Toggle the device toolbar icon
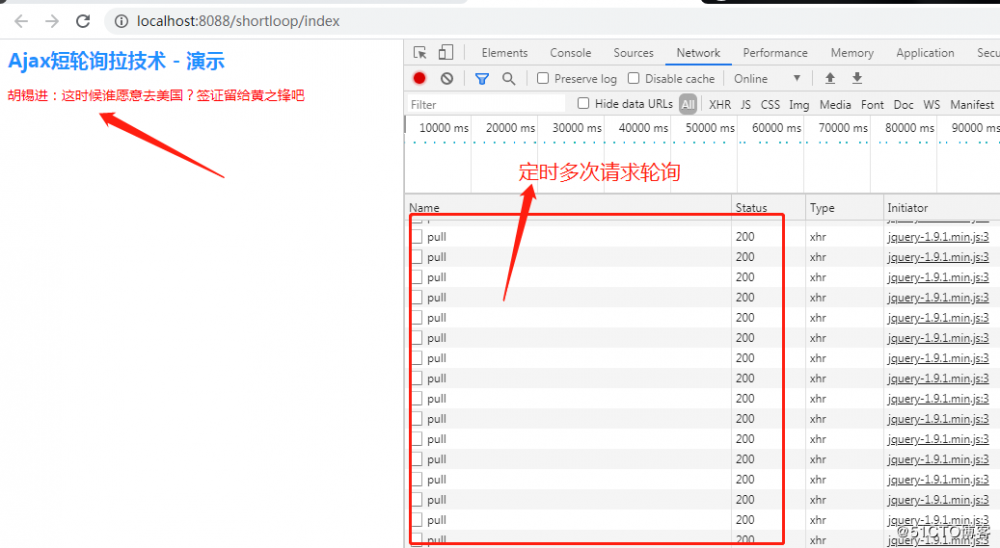 pyautogui.click(x=446, y=52)
